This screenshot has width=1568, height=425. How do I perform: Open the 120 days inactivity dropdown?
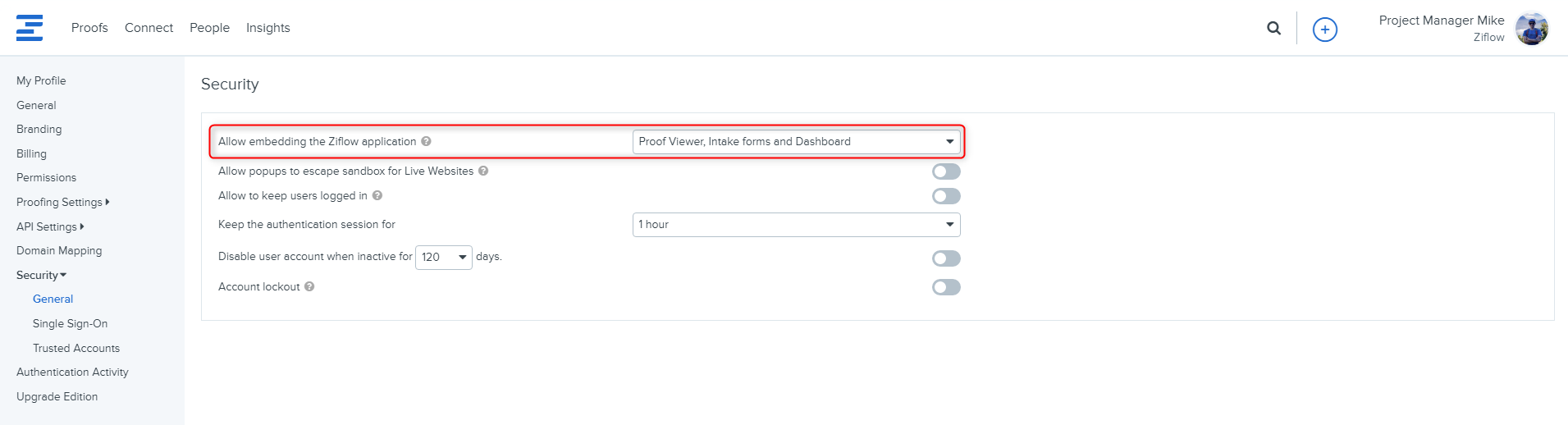444,258
